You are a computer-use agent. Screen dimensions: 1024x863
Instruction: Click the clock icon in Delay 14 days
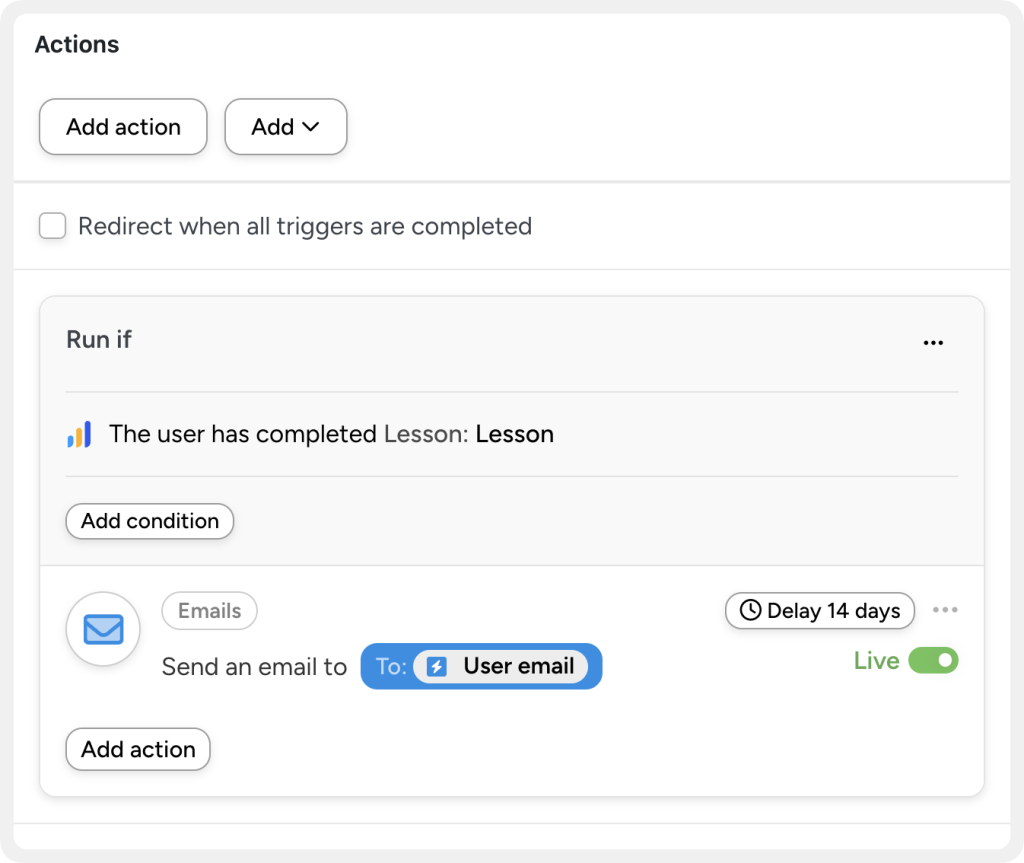750,610
